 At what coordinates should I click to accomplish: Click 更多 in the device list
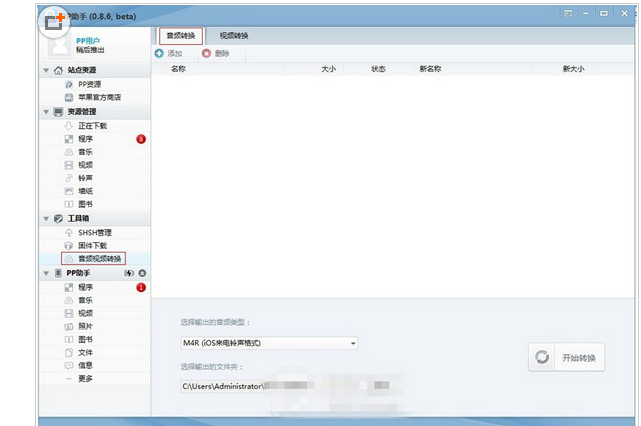[95, 379]
